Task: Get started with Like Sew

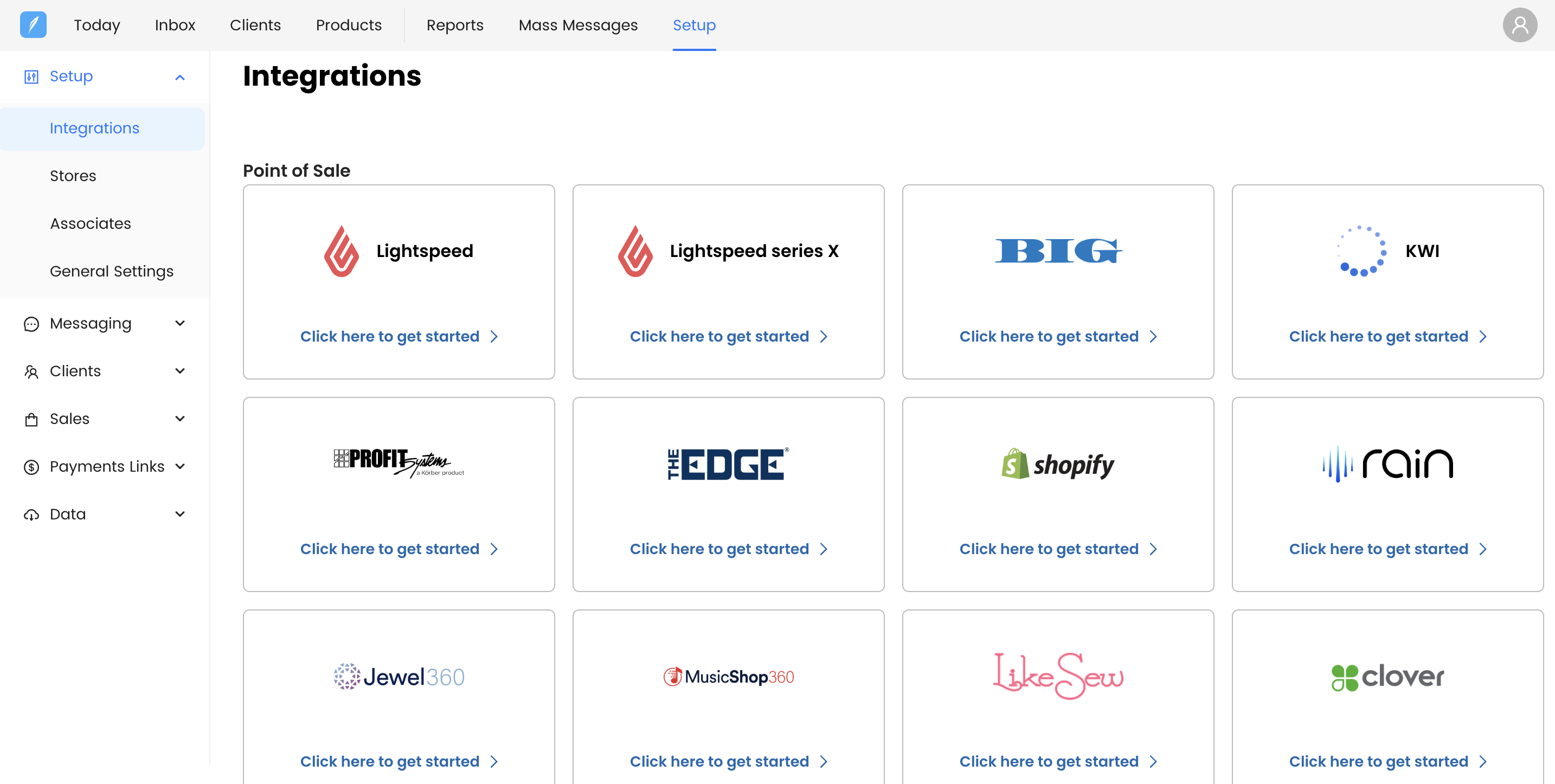Action: 1058,762
